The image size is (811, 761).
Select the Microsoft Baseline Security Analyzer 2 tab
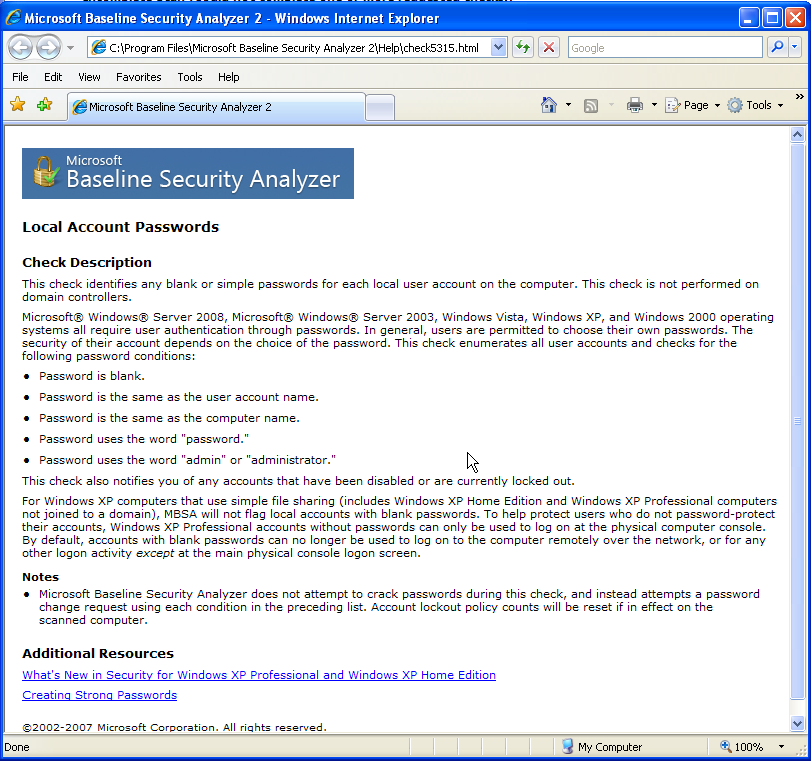point(216,107)
